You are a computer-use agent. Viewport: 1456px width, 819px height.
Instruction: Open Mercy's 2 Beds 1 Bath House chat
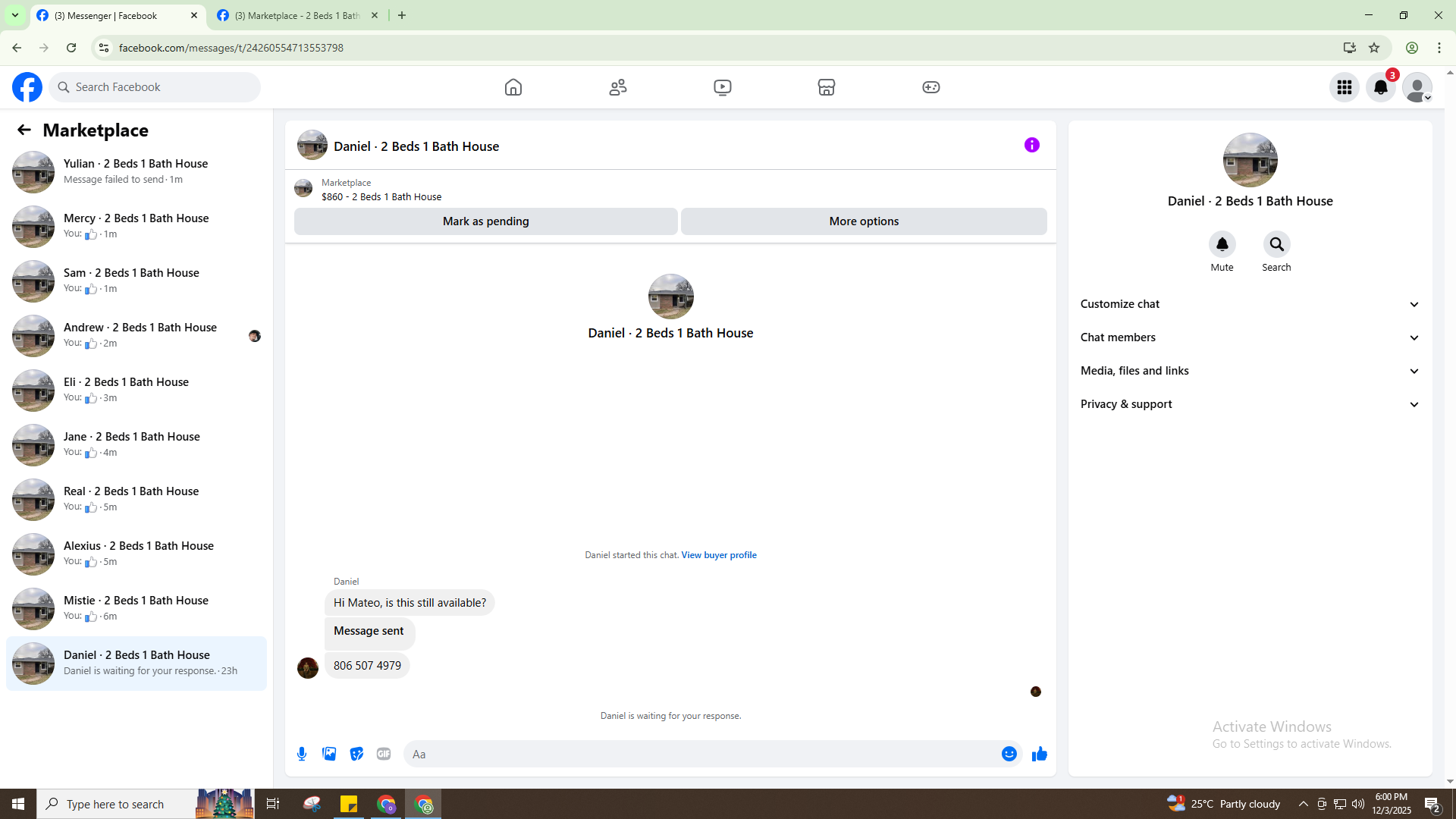click(x=136, y=227)
